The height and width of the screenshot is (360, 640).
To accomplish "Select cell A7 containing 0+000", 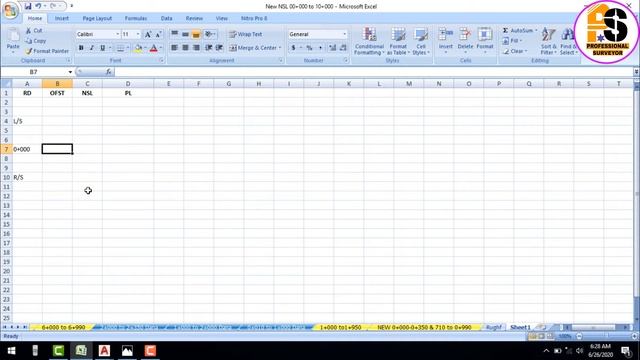I will [x=27, y=149].
